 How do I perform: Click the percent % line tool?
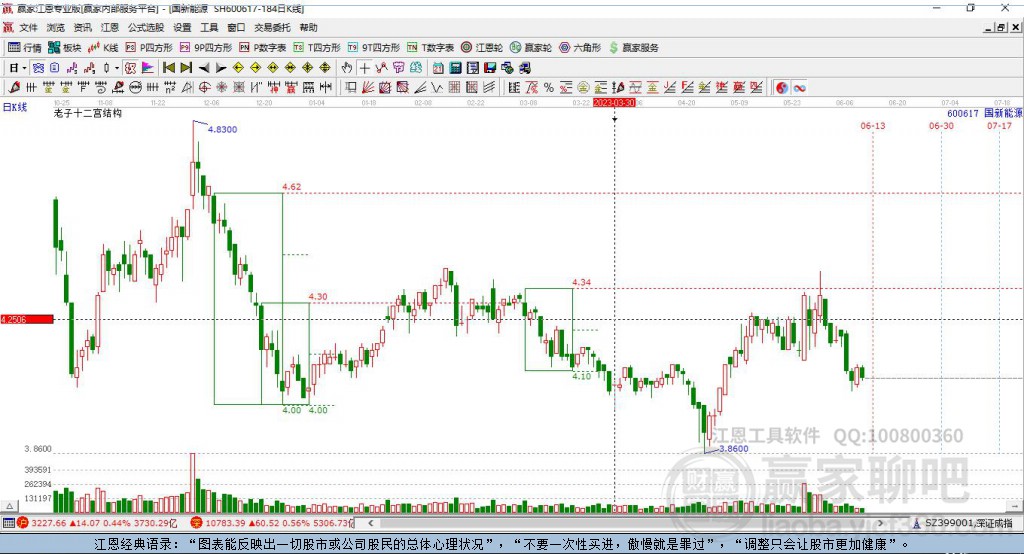point(549,88)
